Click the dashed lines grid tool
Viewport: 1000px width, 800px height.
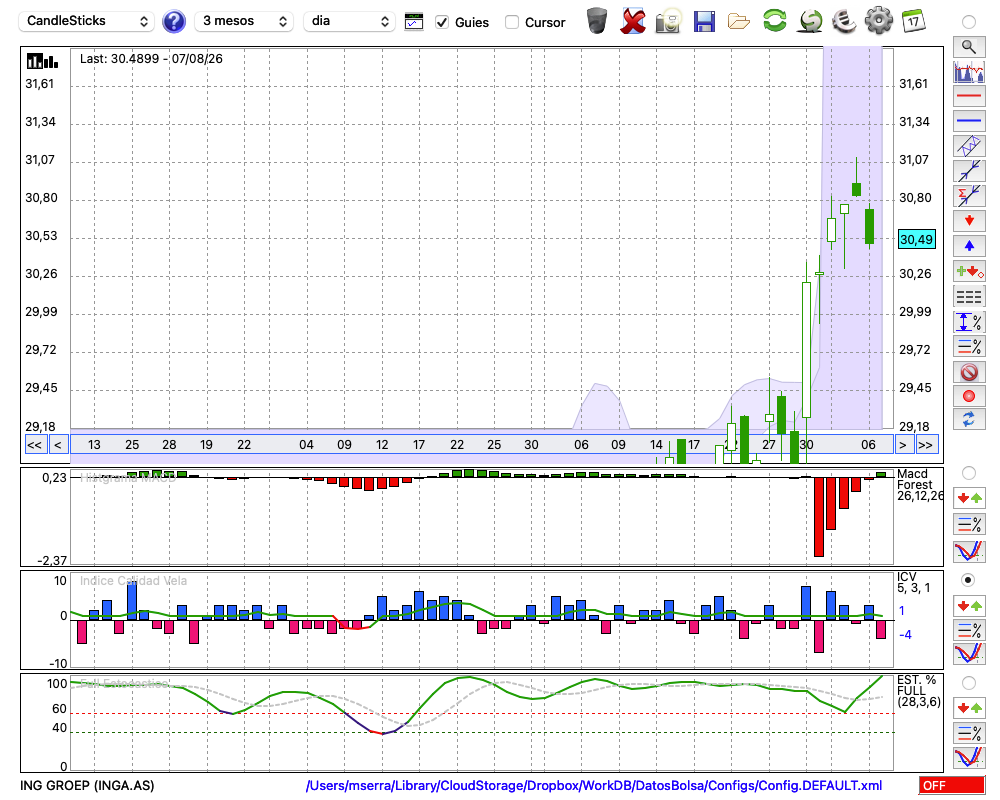[969, 297]
